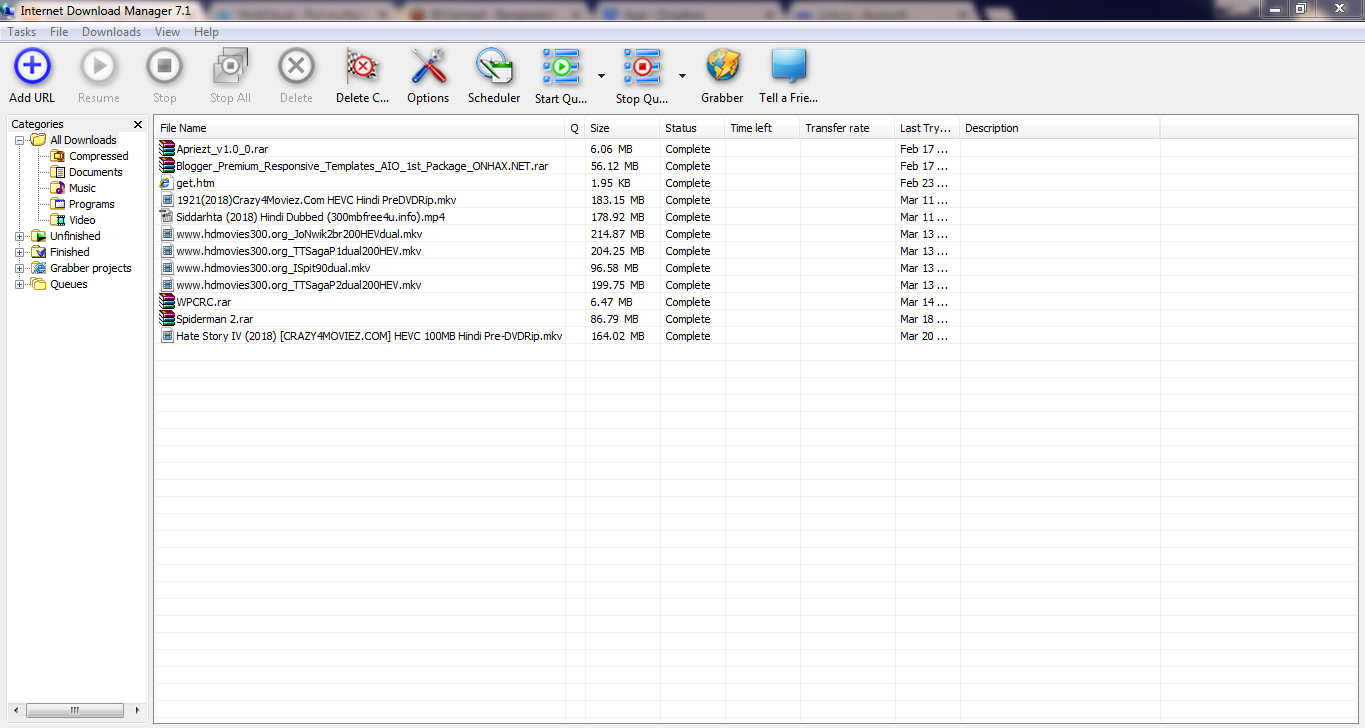This screenshot has width=1365, height=728.
Task: Click the Stop toolbar icon
Action: [x=164, y=68]
